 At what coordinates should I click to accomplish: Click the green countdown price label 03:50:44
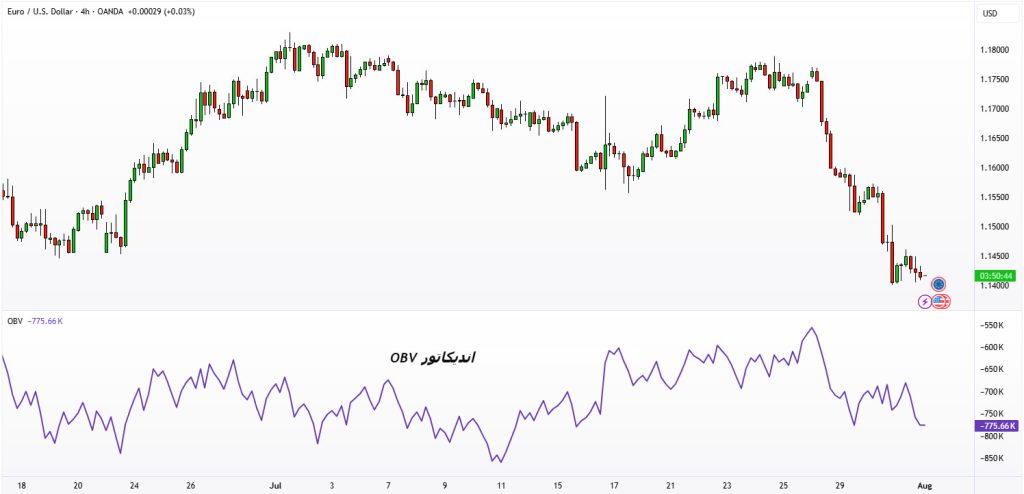(x=995, y=276)
